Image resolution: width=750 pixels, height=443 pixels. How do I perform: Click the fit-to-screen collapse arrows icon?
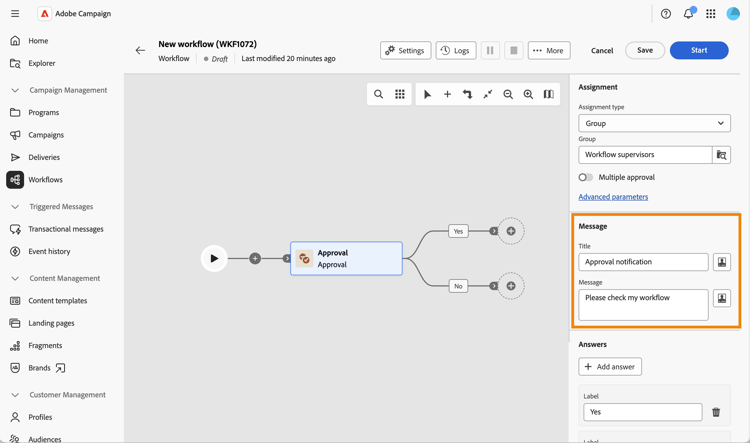click(x=487, y=94)
